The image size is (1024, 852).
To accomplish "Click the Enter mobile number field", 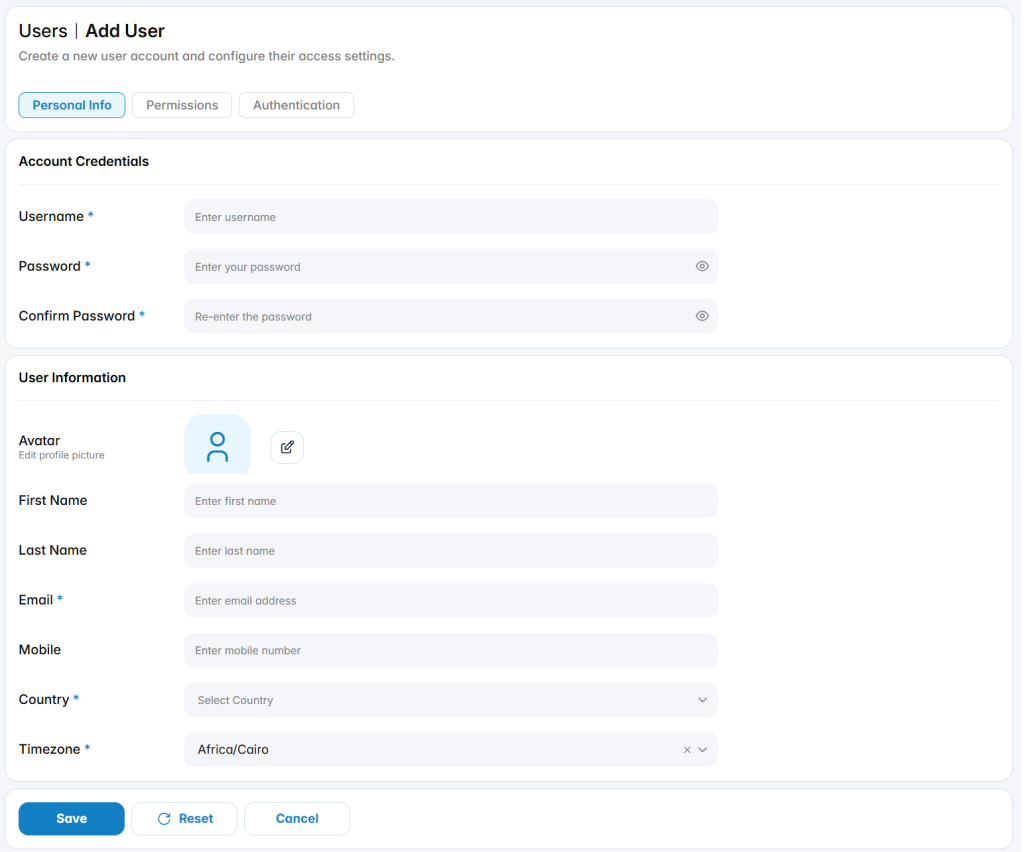I will pyautogui.click(x=451, y=650).
